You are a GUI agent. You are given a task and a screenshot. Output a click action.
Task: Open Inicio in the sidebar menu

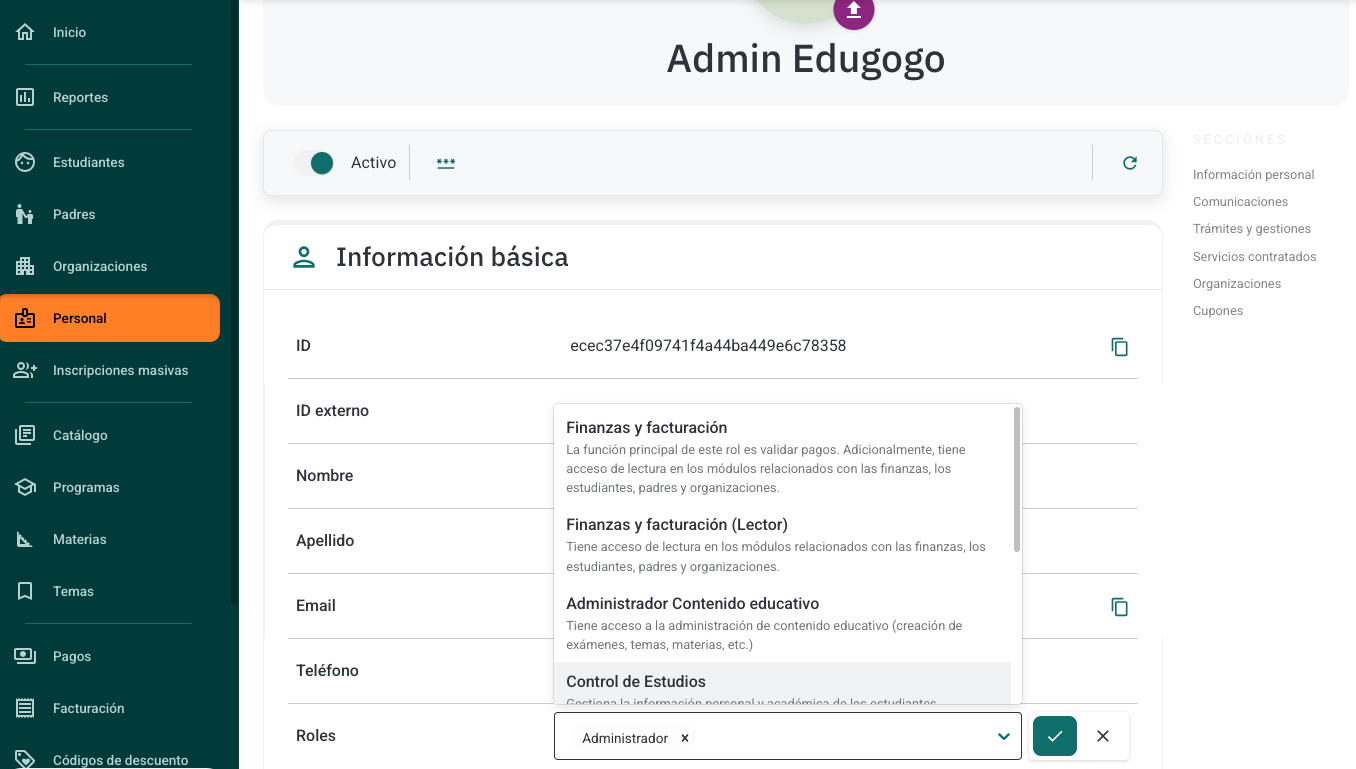(110, 33)
